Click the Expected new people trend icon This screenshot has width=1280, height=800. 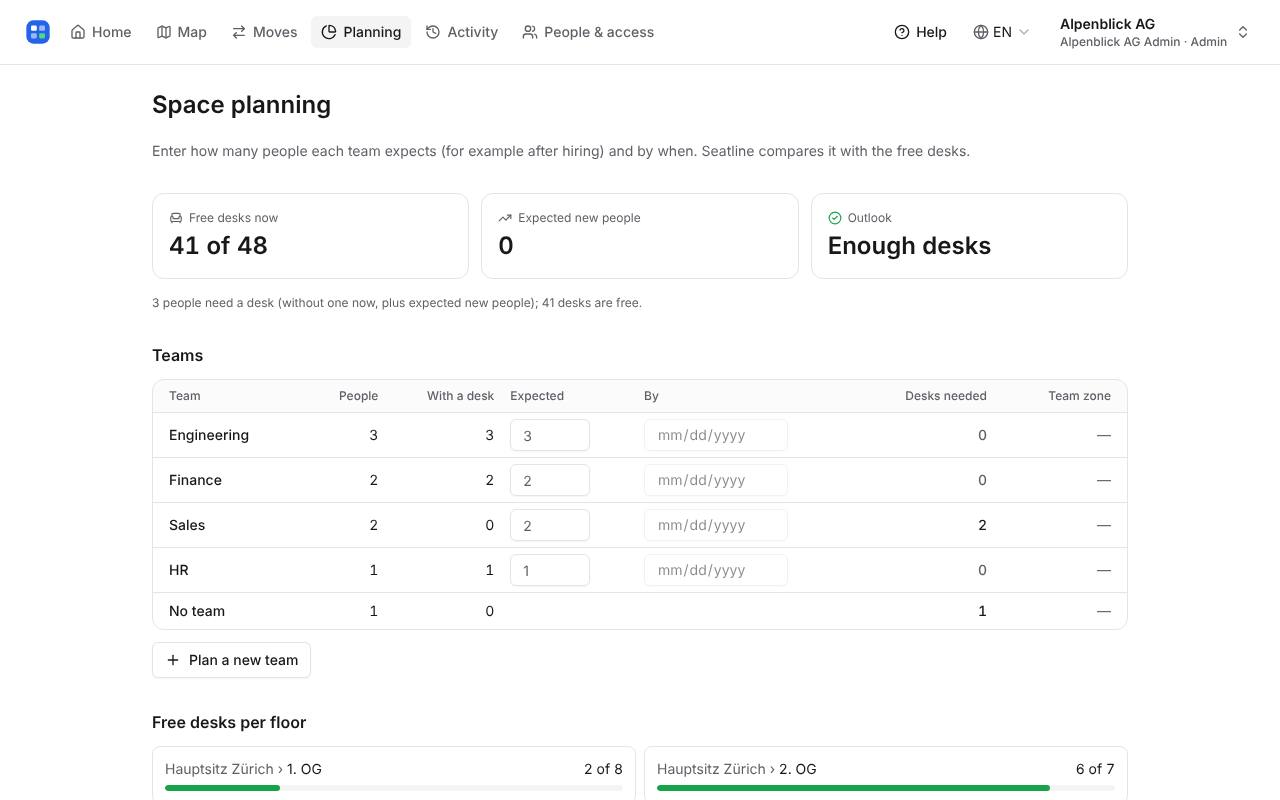pos(505,218)
